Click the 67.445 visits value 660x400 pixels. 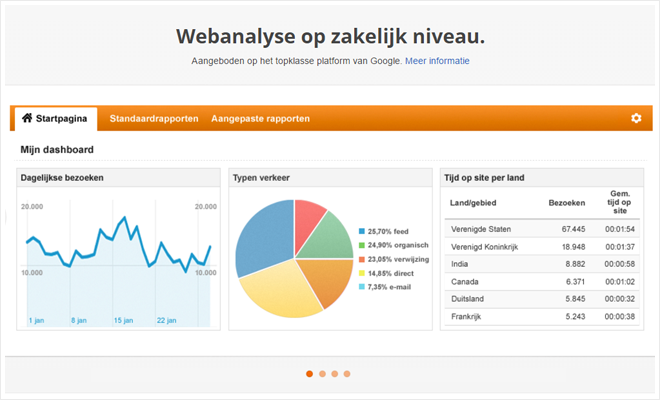click(573, 229)
